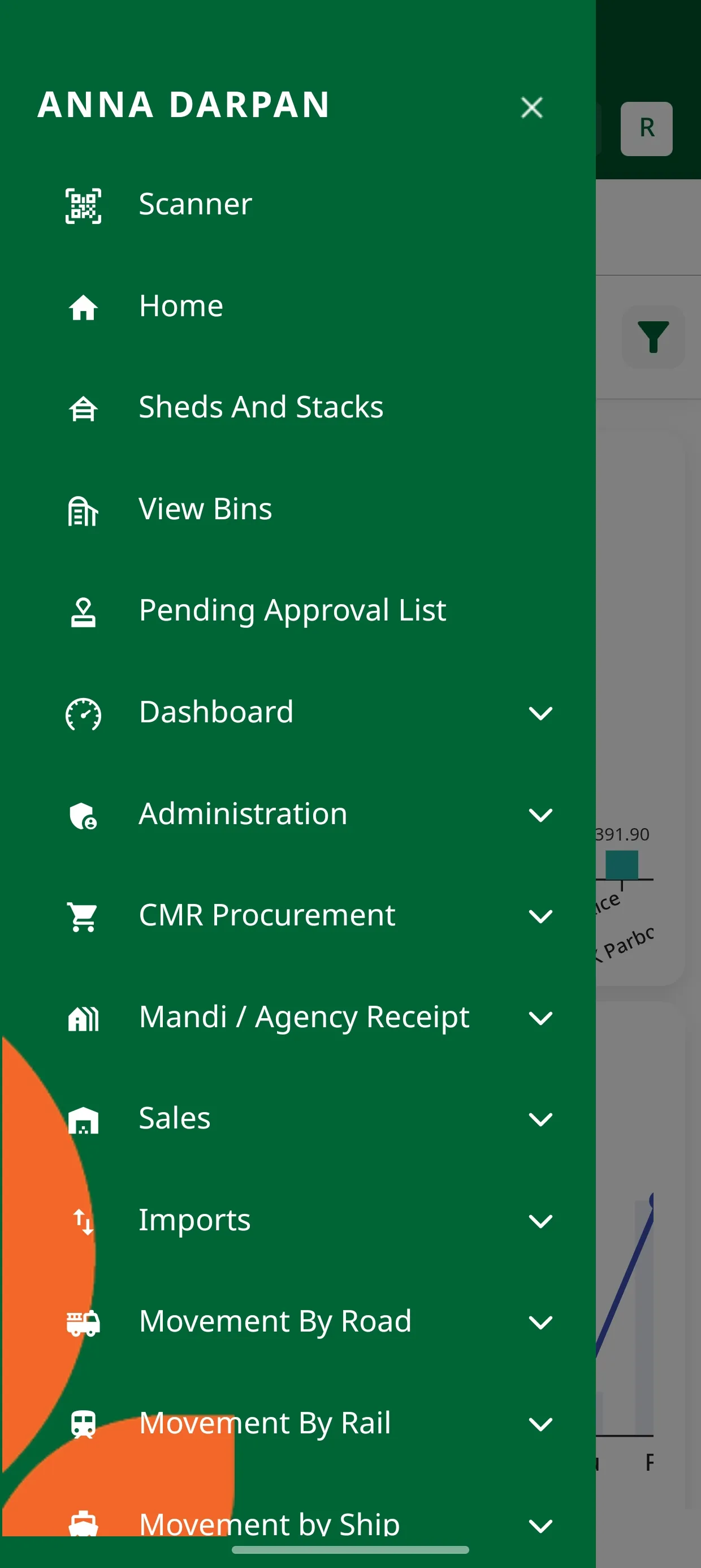Close the navigation drawer with X
This screenshot has width=701, height=1568.
coord(532,107)
